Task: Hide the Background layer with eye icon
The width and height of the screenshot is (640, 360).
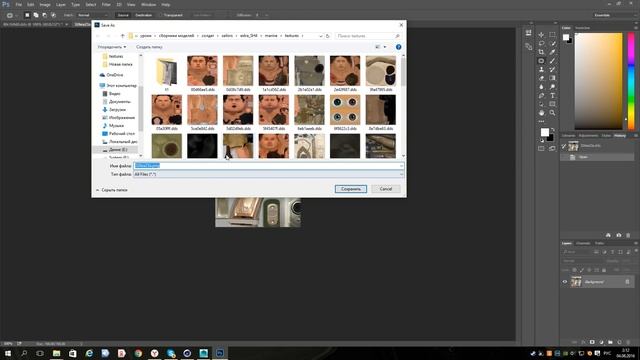Action: tap(565, 282)
